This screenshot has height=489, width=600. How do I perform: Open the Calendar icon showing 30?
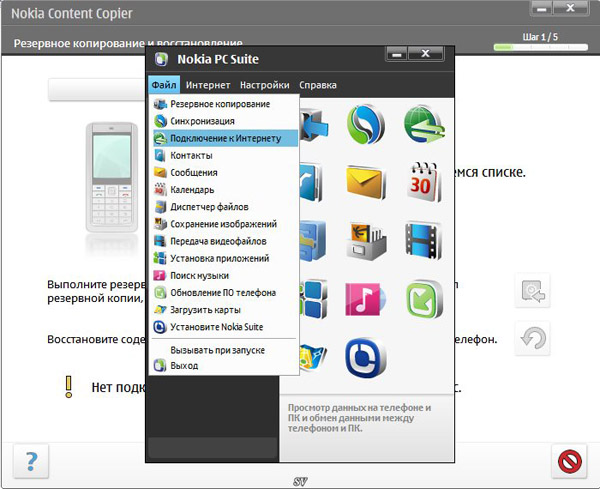pyautogui.click(x=424, y=182)
